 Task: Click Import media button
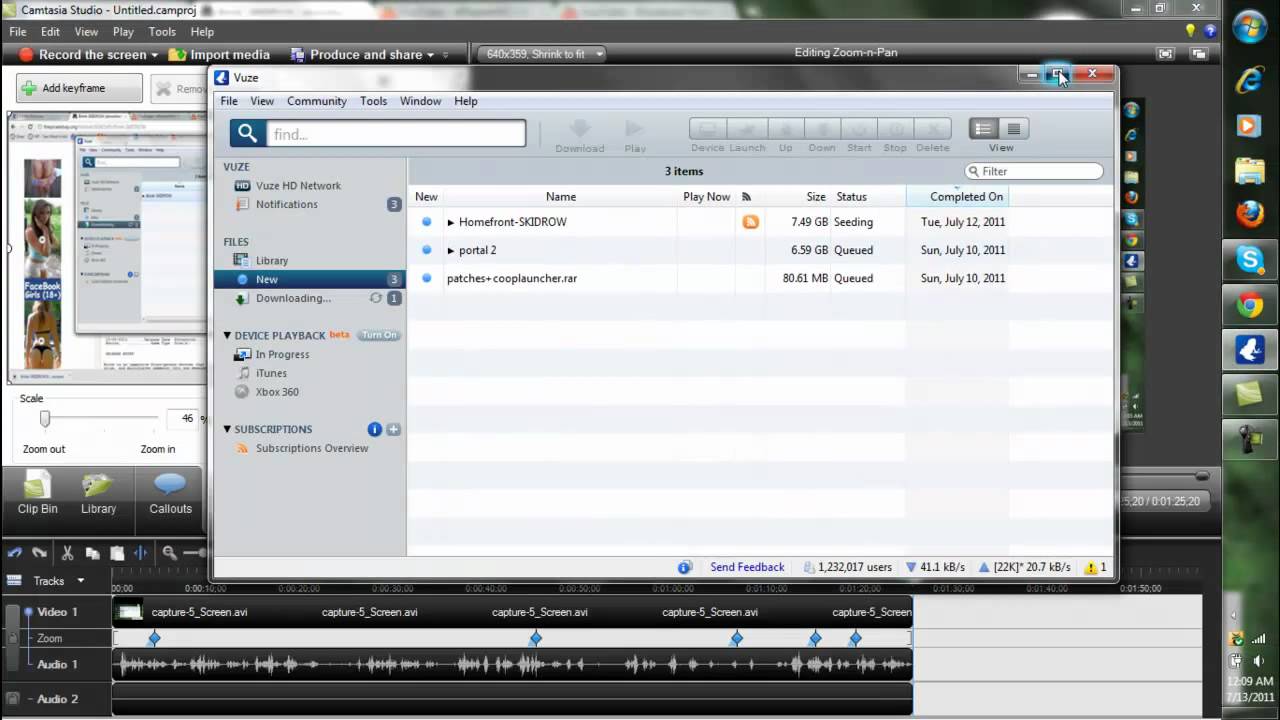[220, 55]
